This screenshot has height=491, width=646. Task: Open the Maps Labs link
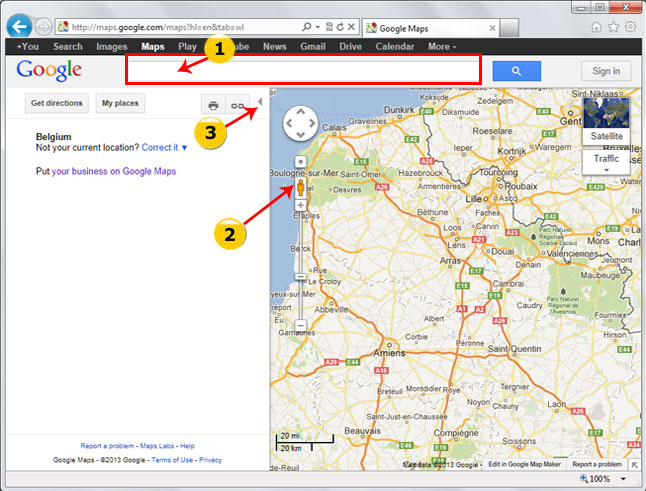tap(157, 446)
